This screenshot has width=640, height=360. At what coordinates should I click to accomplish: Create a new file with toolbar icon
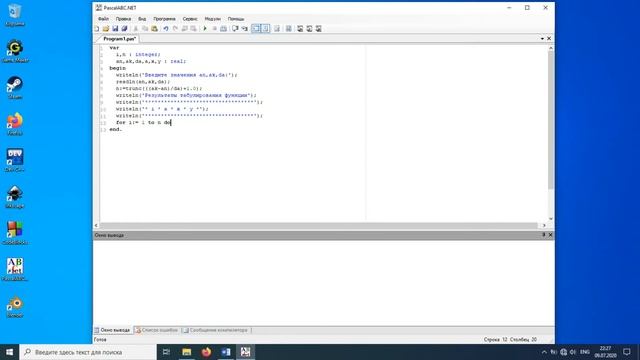click(97, 29)
